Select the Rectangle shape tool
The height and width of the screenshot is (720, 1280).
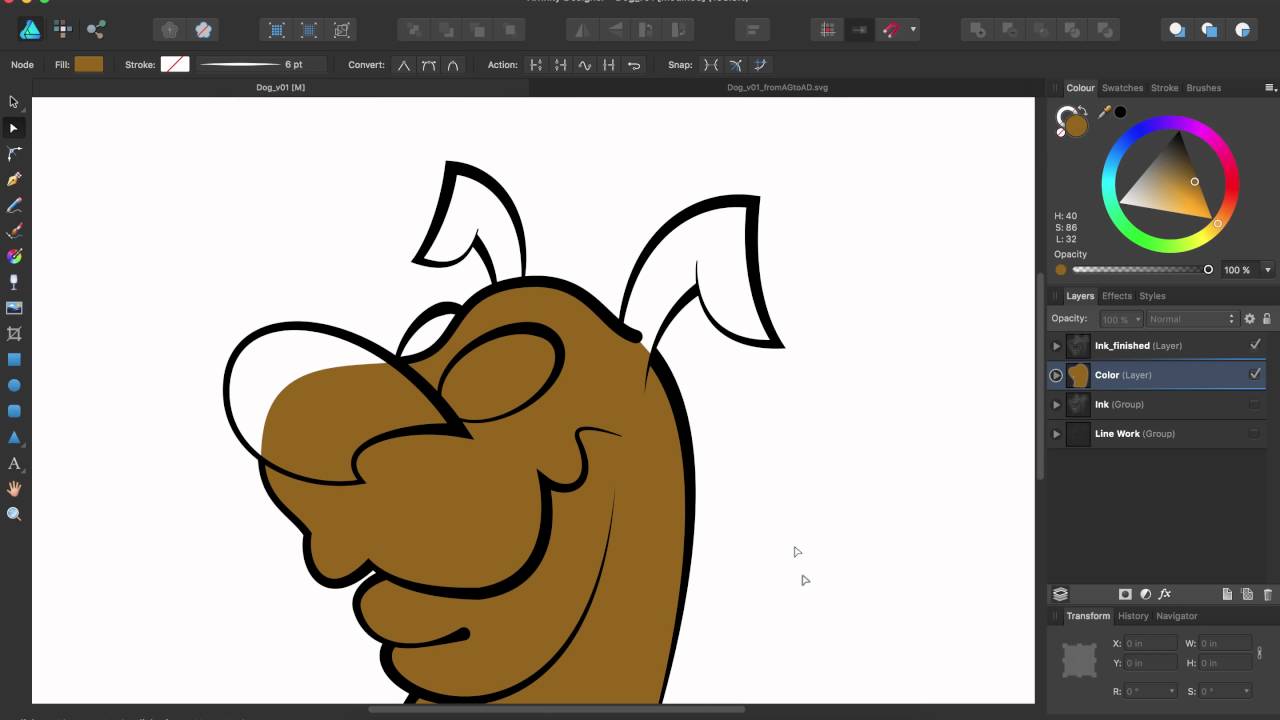click(x=14, y=360)
